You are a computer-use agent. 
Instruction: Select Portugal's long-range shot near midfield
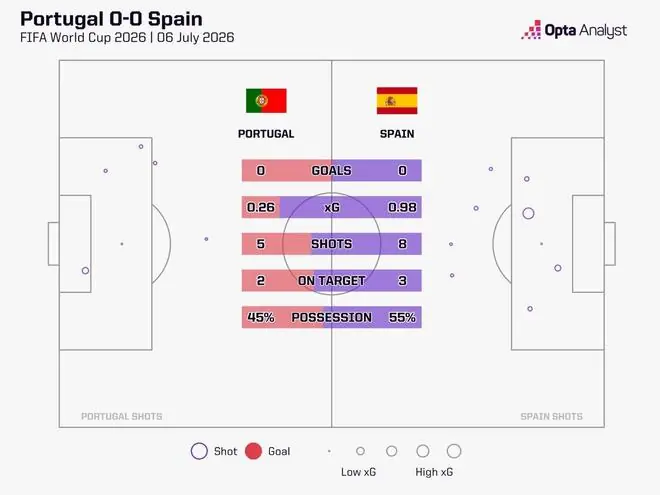pos(206,239)
